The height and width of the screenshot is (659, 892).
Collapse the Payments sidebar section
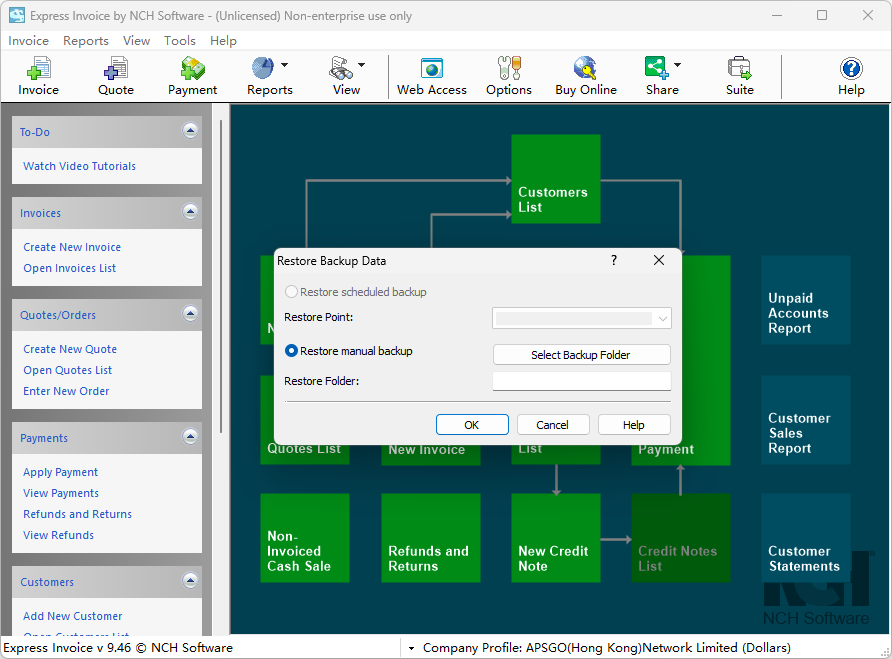[190, 436]
